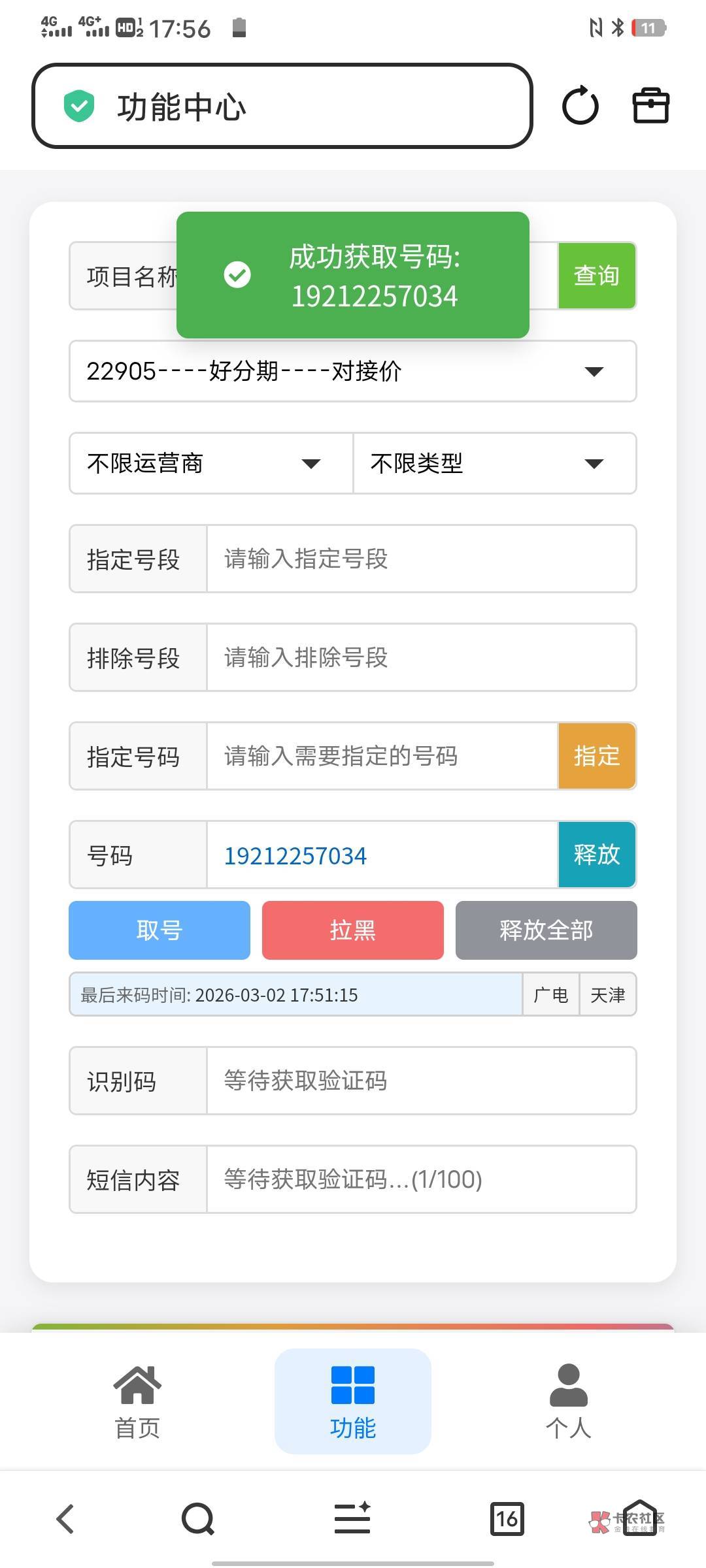
Task: Open the toolbox briefcase icon
Action: click(x=650, y=106)
